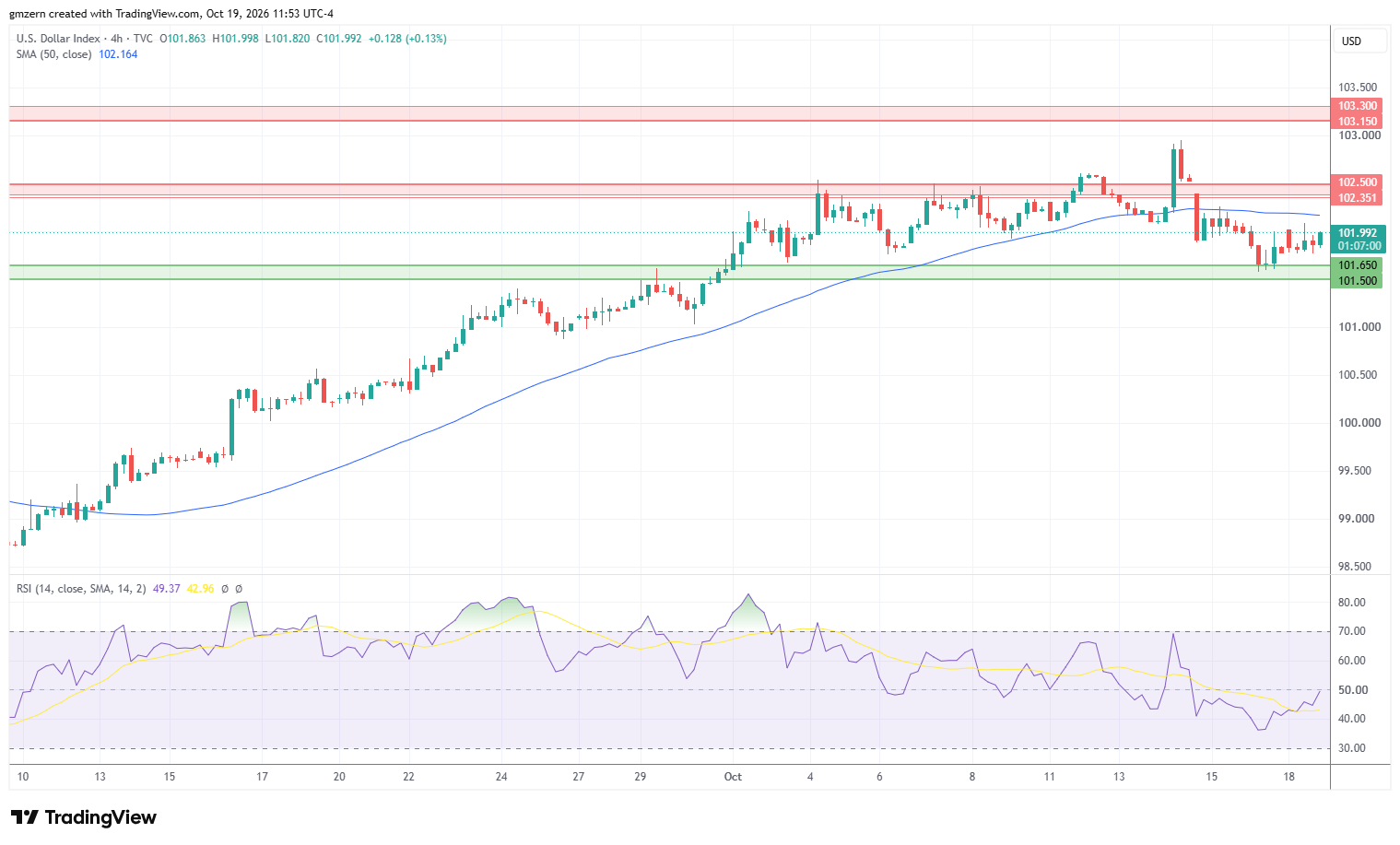This screenshot has height=845, width=1400.
Task: Click the TradingView logo at bottom left
Action: [x=84, y=817]
